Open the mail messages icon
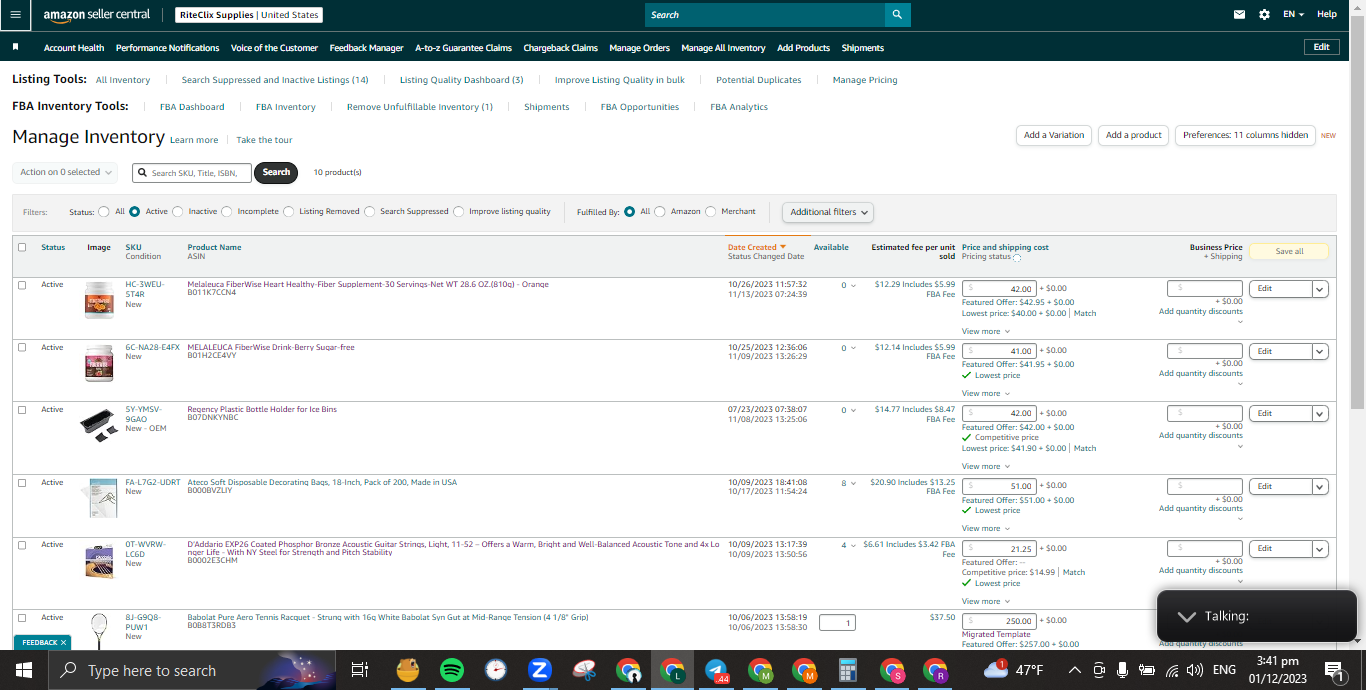The height and width of the screenshot is (690, 1366). point(1240,14)
